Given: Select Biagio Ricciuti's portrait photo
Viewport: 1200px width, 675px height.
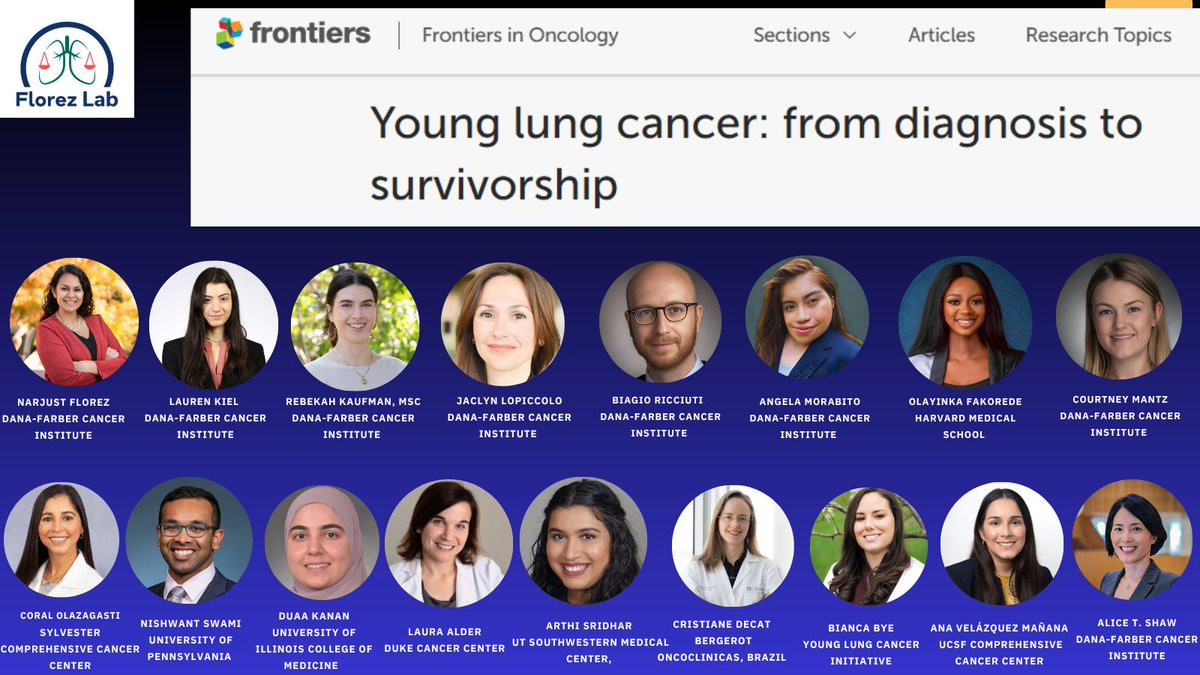Looking at the screenshot, I should 660,321.
